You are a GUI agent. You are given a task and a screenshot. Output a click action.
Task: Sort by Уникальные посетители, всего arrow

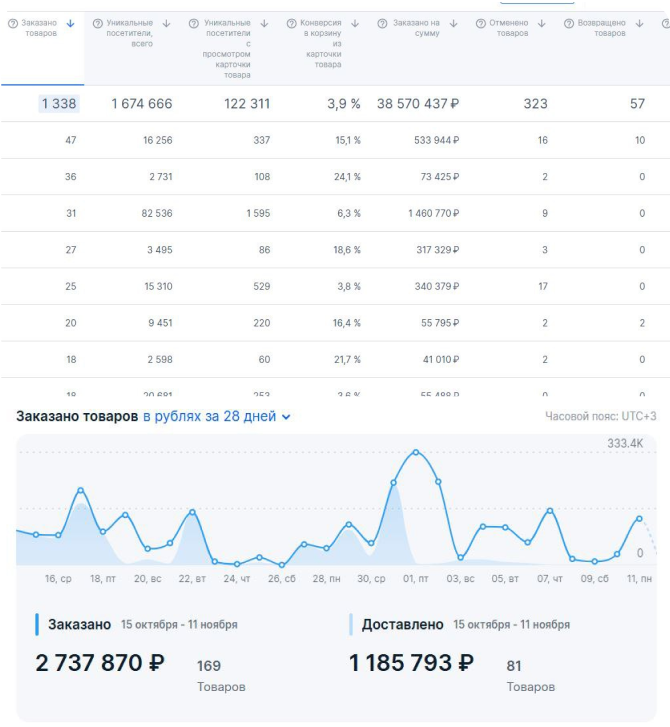point(166,23)
